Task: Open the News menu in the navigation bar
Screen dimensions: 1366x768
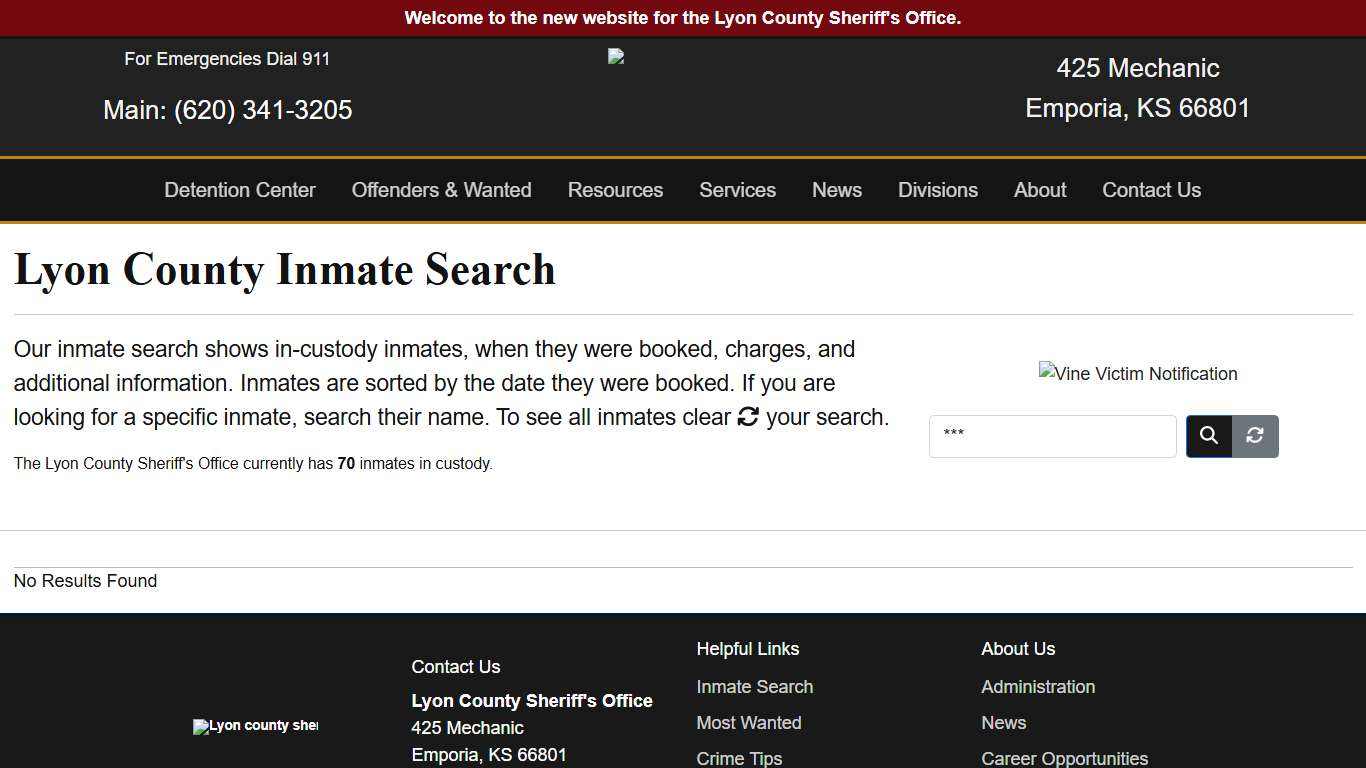Action: 836,190
